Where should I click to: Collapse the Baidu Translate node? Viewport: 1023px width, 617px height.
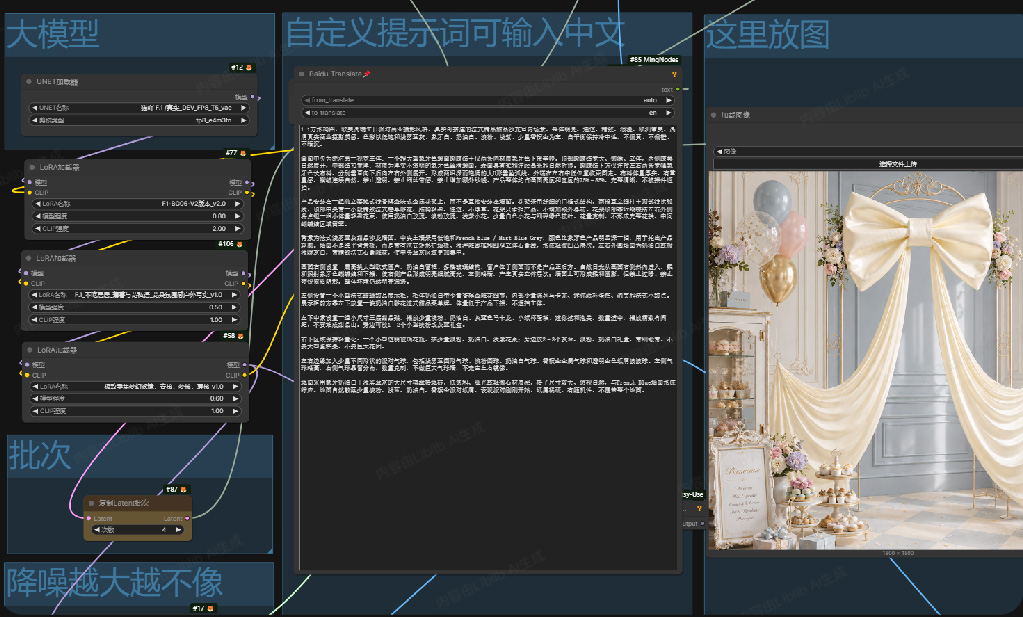pyautogui.click(x=301, y=74)
